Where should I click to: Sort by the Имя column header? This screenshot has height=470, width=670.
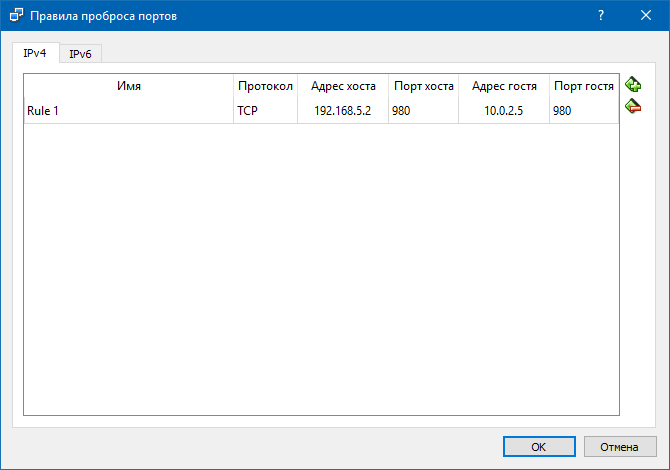(128, 86)
